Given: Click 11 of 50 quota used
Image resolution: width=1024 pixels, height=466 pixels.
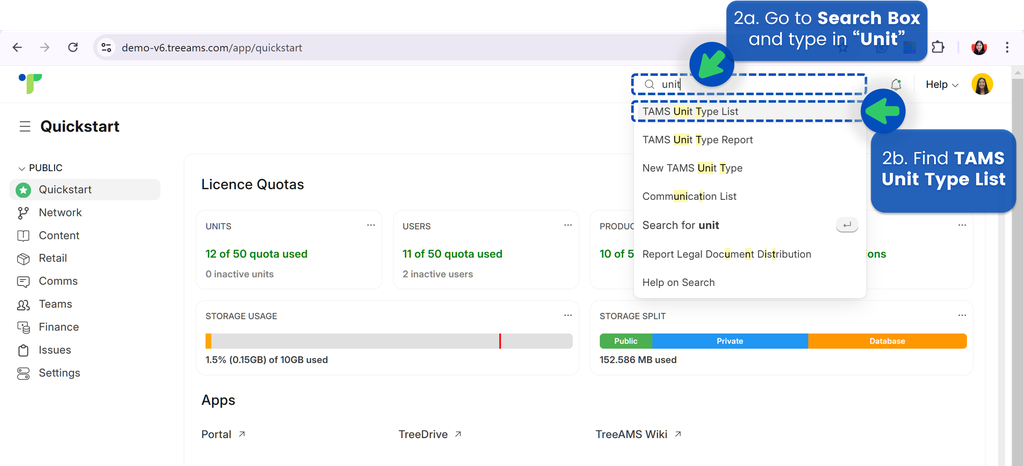Looking at the screenshot, I should pyautogui.click(x=453, y=254).
